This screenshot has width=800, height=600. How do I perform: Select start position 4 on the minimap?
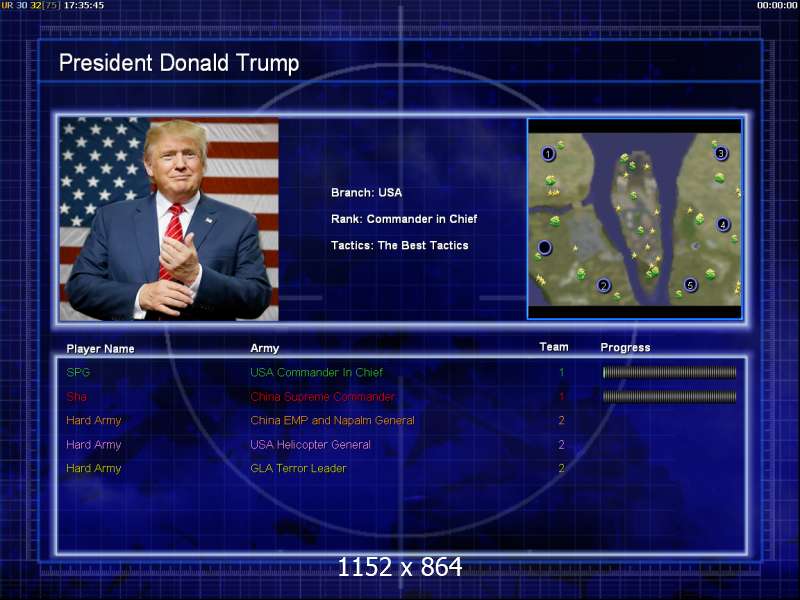click(722, 224)
